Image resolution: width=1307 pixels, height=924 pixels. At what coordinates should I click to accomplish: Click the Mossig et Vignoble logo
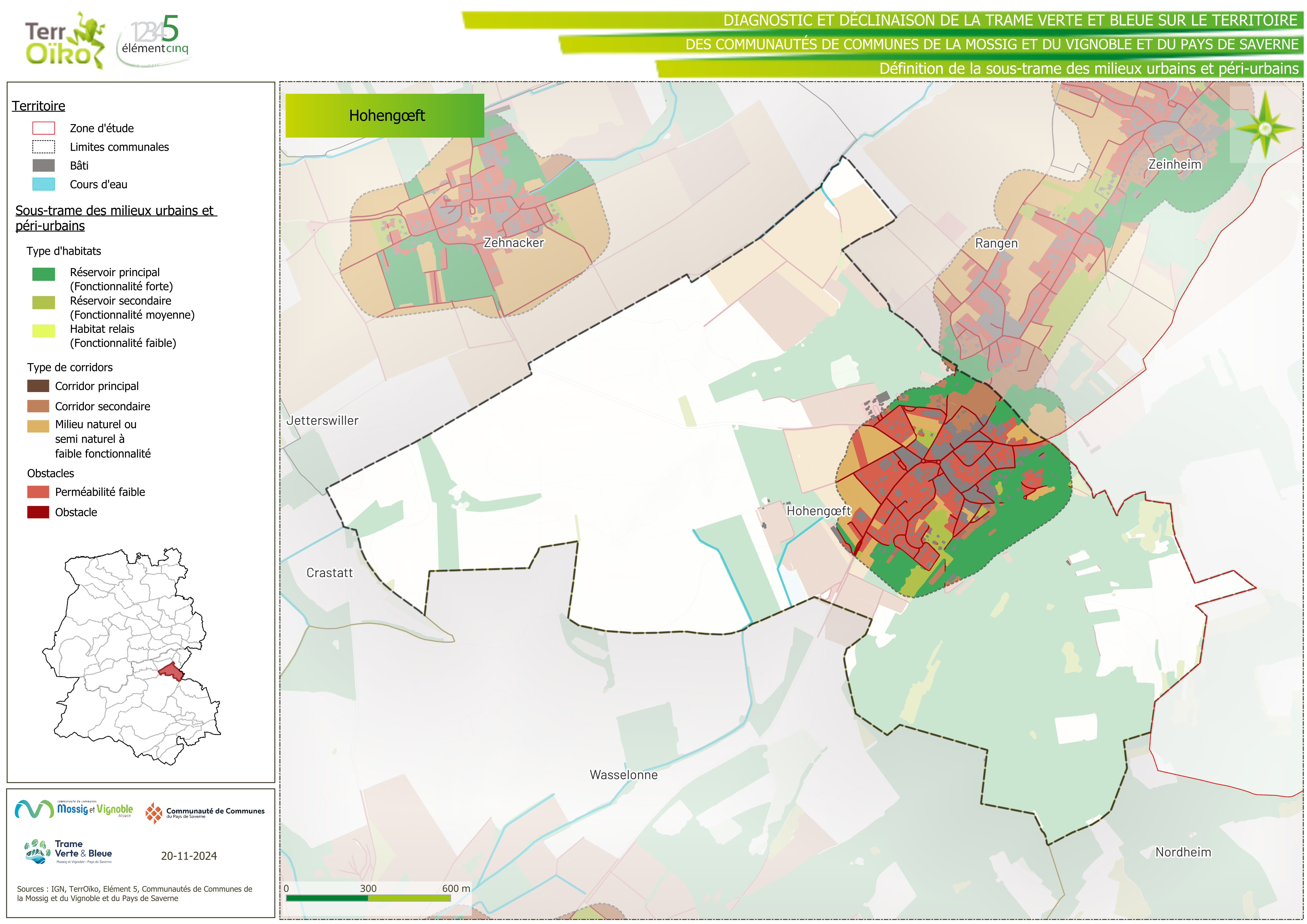74,809
